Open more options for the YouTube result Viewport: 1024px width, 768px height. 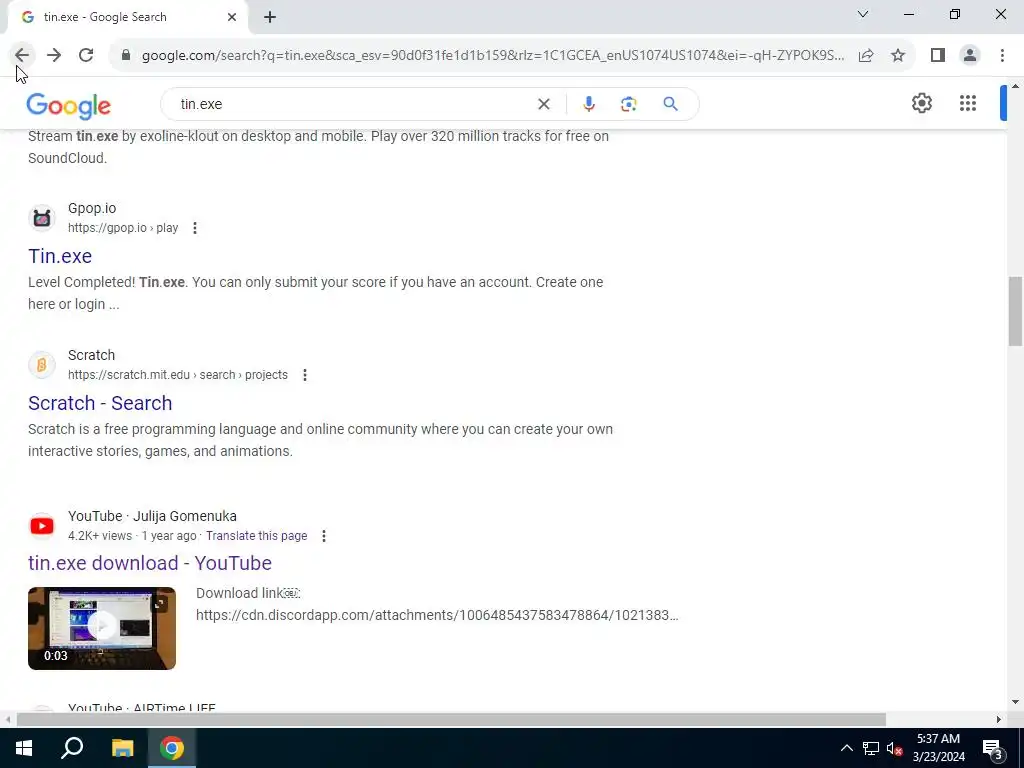point(324,536)
